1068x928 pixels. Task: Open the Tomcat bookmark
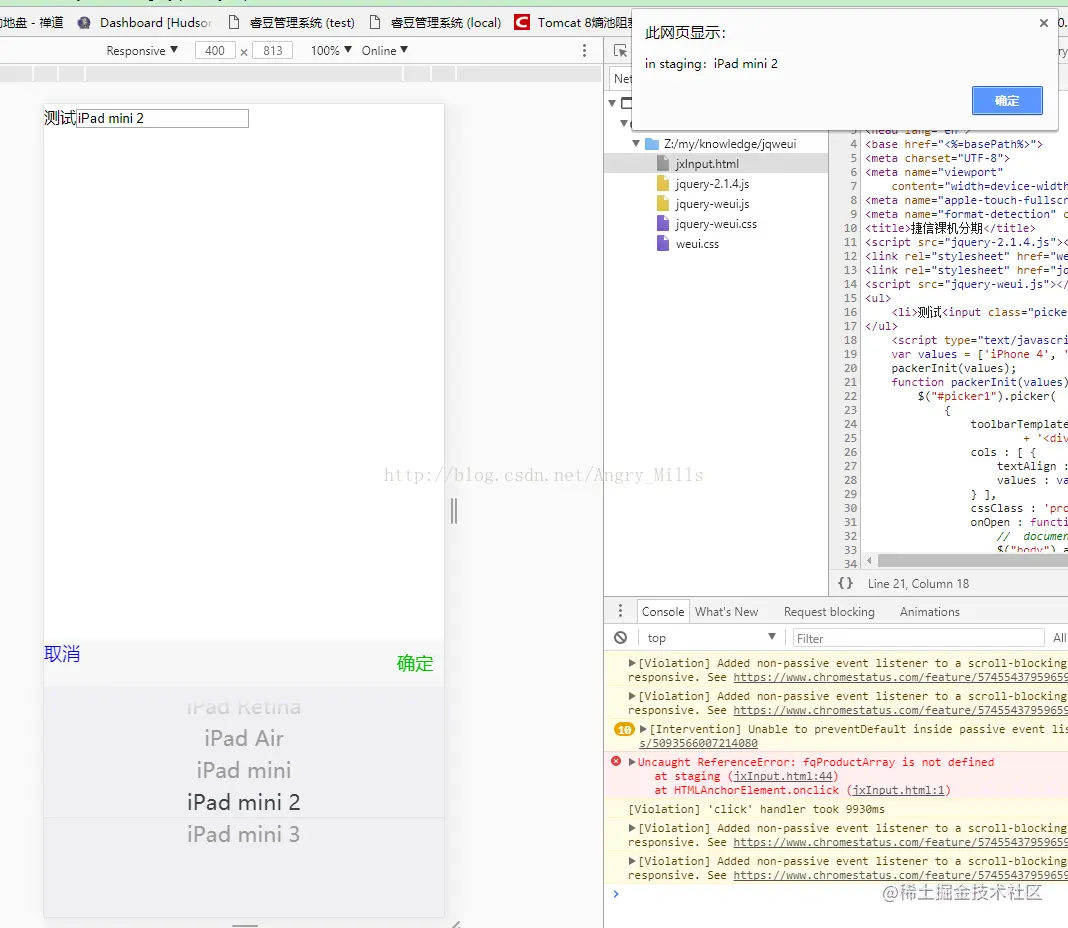pos(574,22)
